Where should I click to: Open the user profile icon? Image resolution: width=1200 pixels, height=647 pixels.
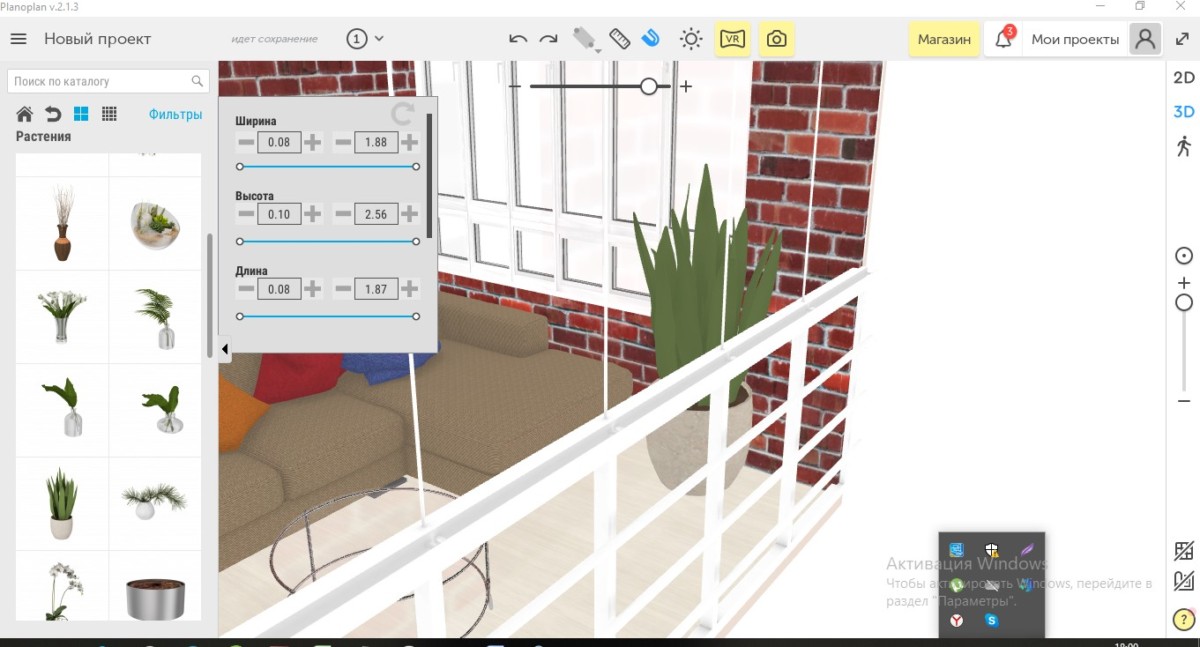1145,39
